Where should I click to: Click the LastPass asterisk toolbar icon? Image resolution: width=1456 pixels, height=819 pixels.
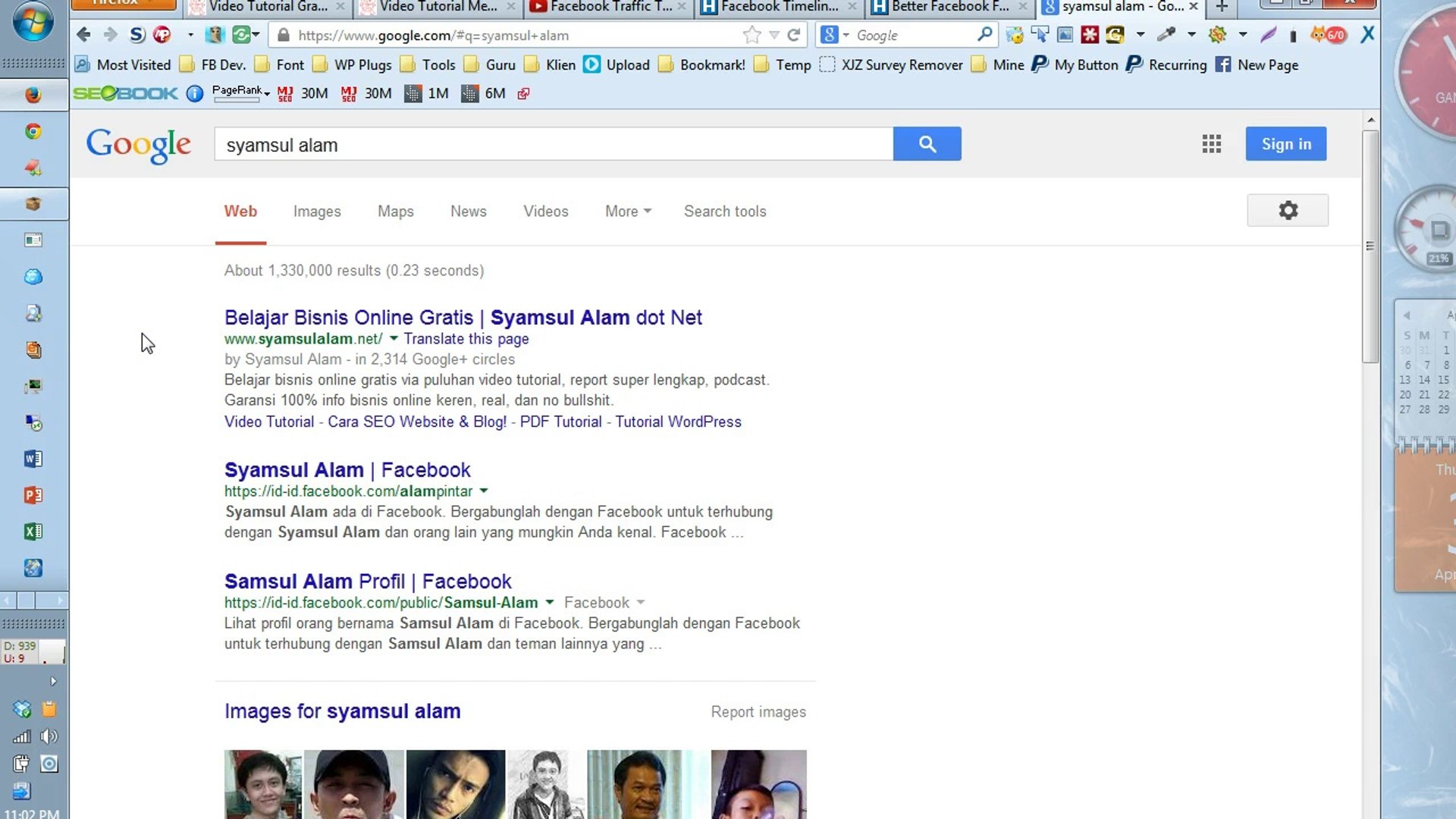[1090, 35]
